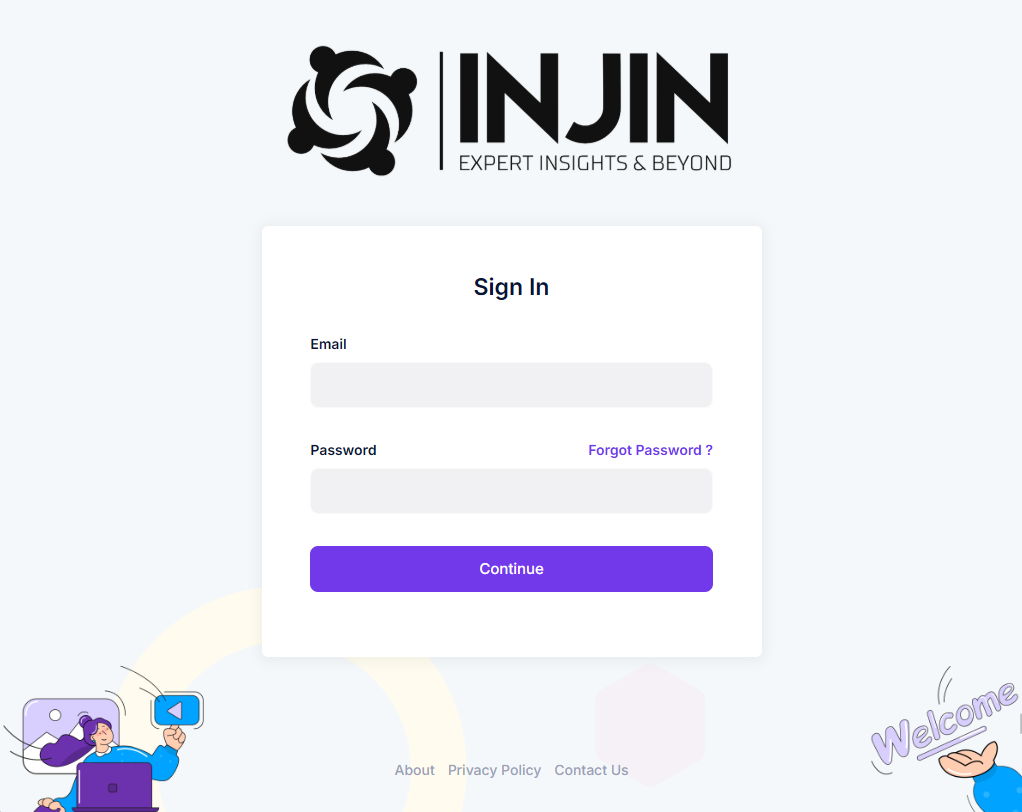1022x812 pixels.
Task: Focus the Password input field
Action: [x=511, y=491]
